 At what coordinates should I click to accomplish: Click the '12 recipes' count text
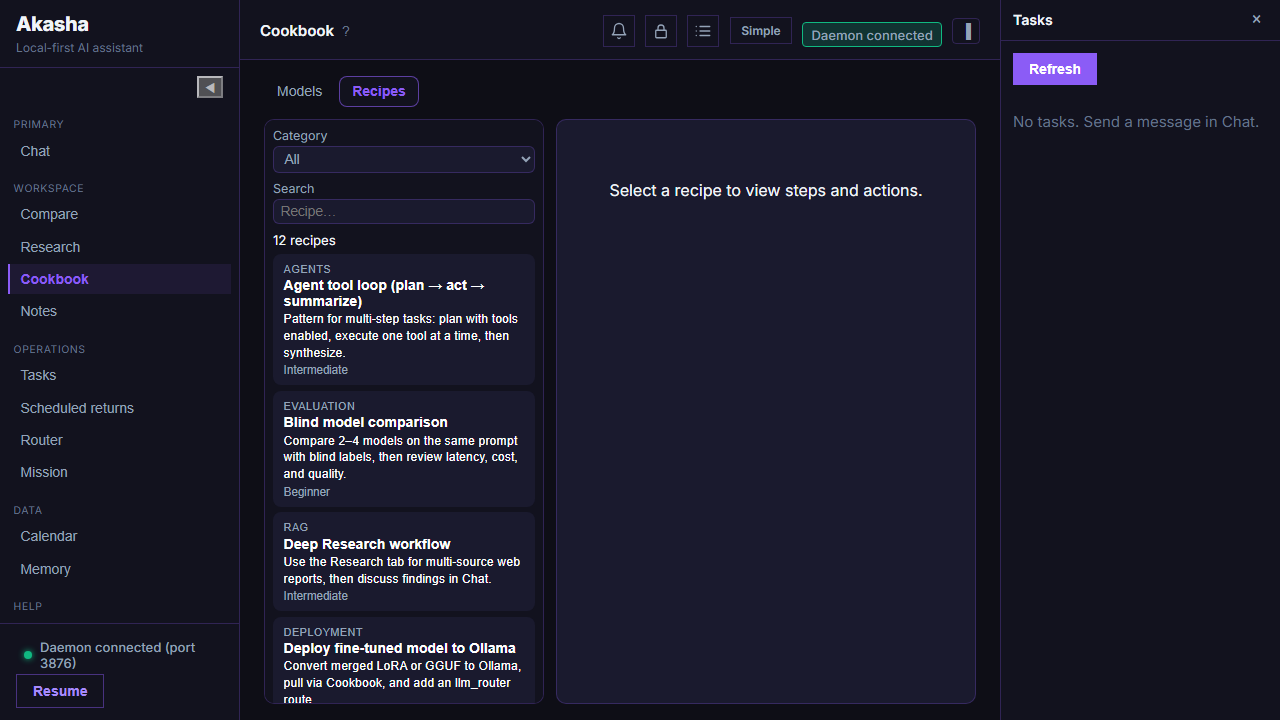click(x=304, y=241)
